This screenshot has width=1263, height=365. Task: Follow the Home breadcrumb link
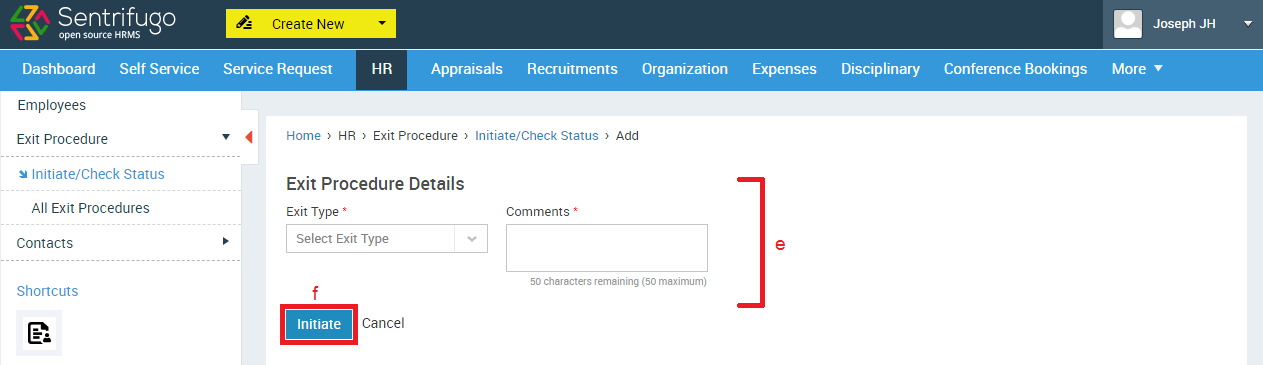pyautogui.click(x=303, y=136)
